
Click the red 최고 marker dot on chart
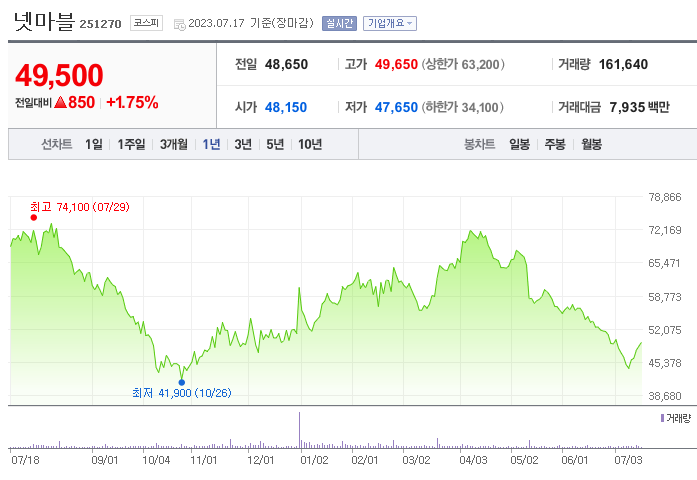[x=34, y=217]
